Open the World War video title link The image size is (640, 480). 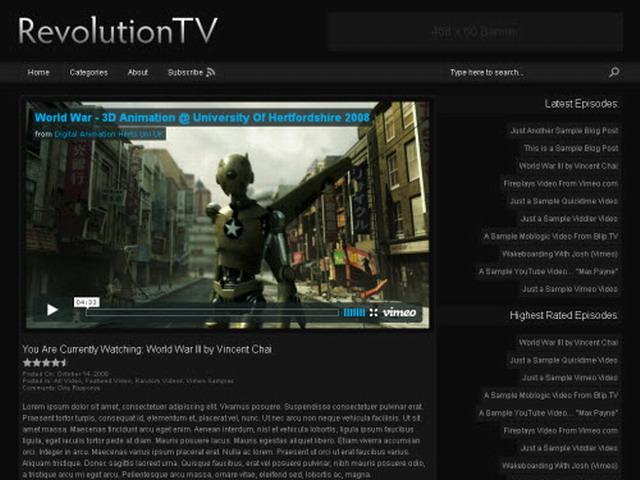click(x=202, y=118)
